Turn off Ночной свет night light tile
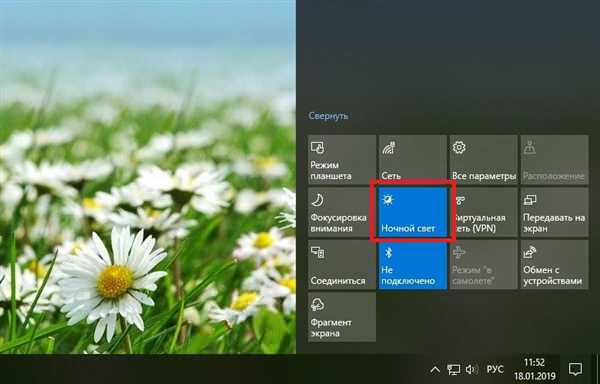 [x=412, y=212]
